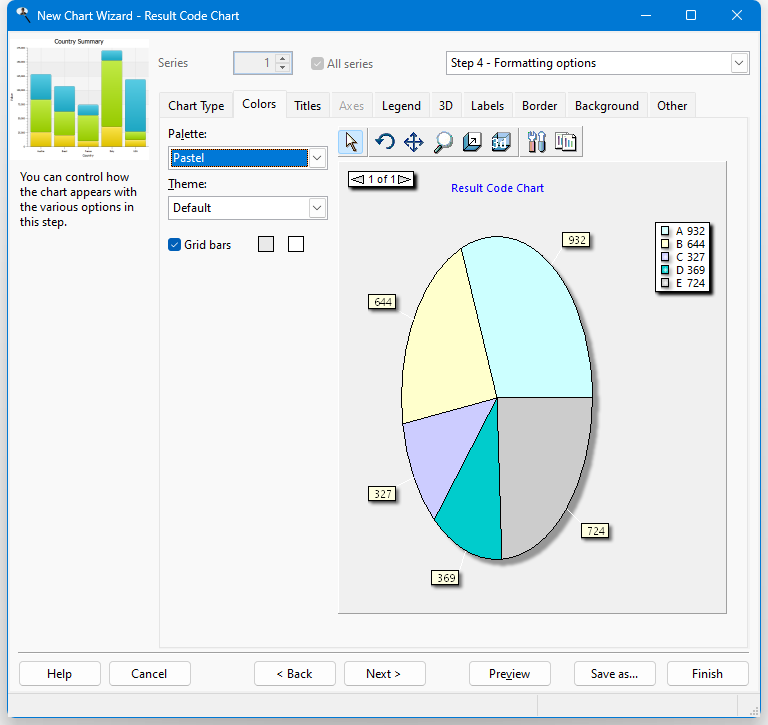Open the Palette dropdown showing Pastel
This screenshot has width=768, height=725.
[248, 158]
